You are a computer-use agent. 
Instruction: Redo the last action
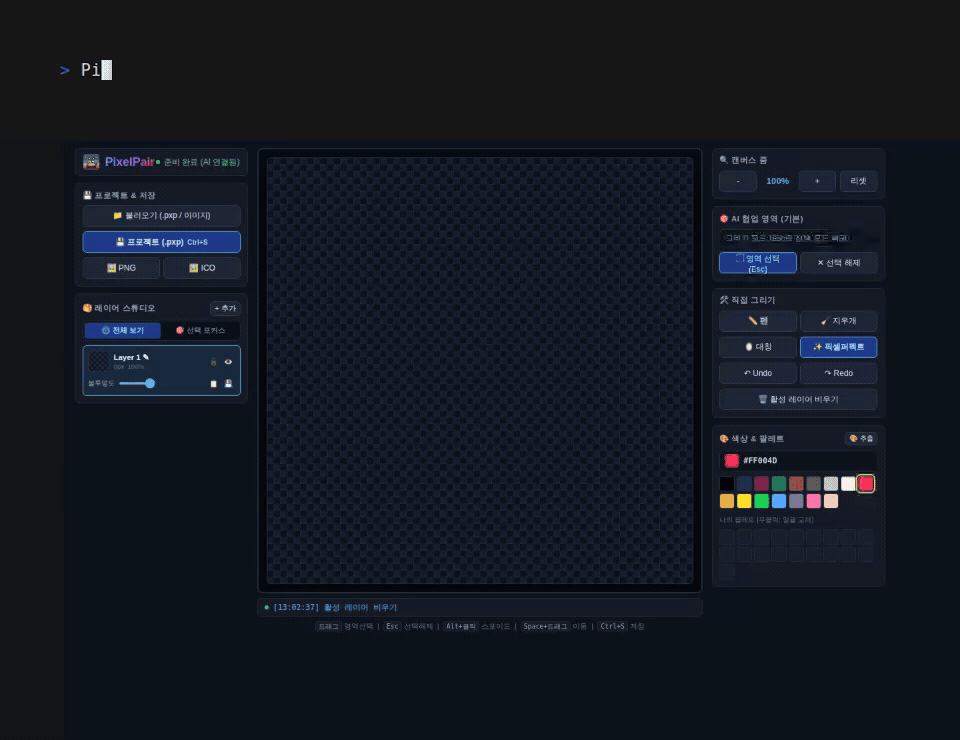pyautogui.click(x=839, y=373)
